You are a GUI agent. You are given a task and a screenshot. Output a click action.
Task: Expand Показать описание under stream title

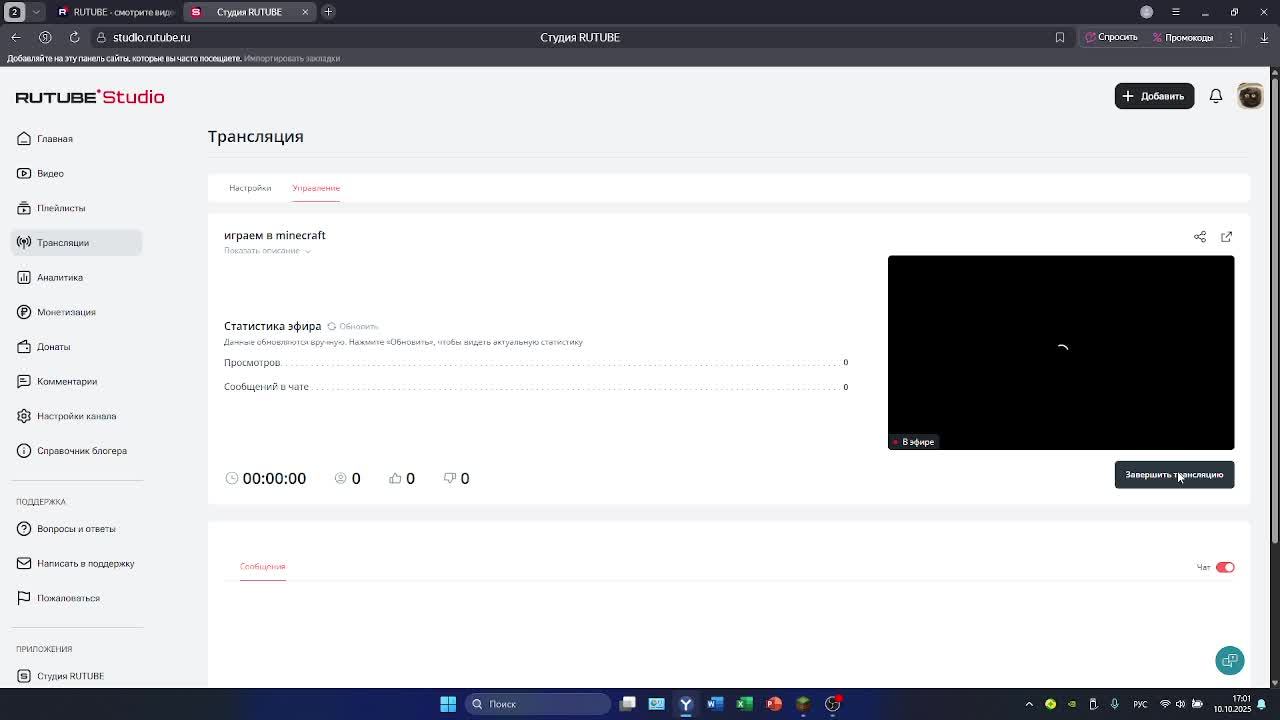coord(267,251)
